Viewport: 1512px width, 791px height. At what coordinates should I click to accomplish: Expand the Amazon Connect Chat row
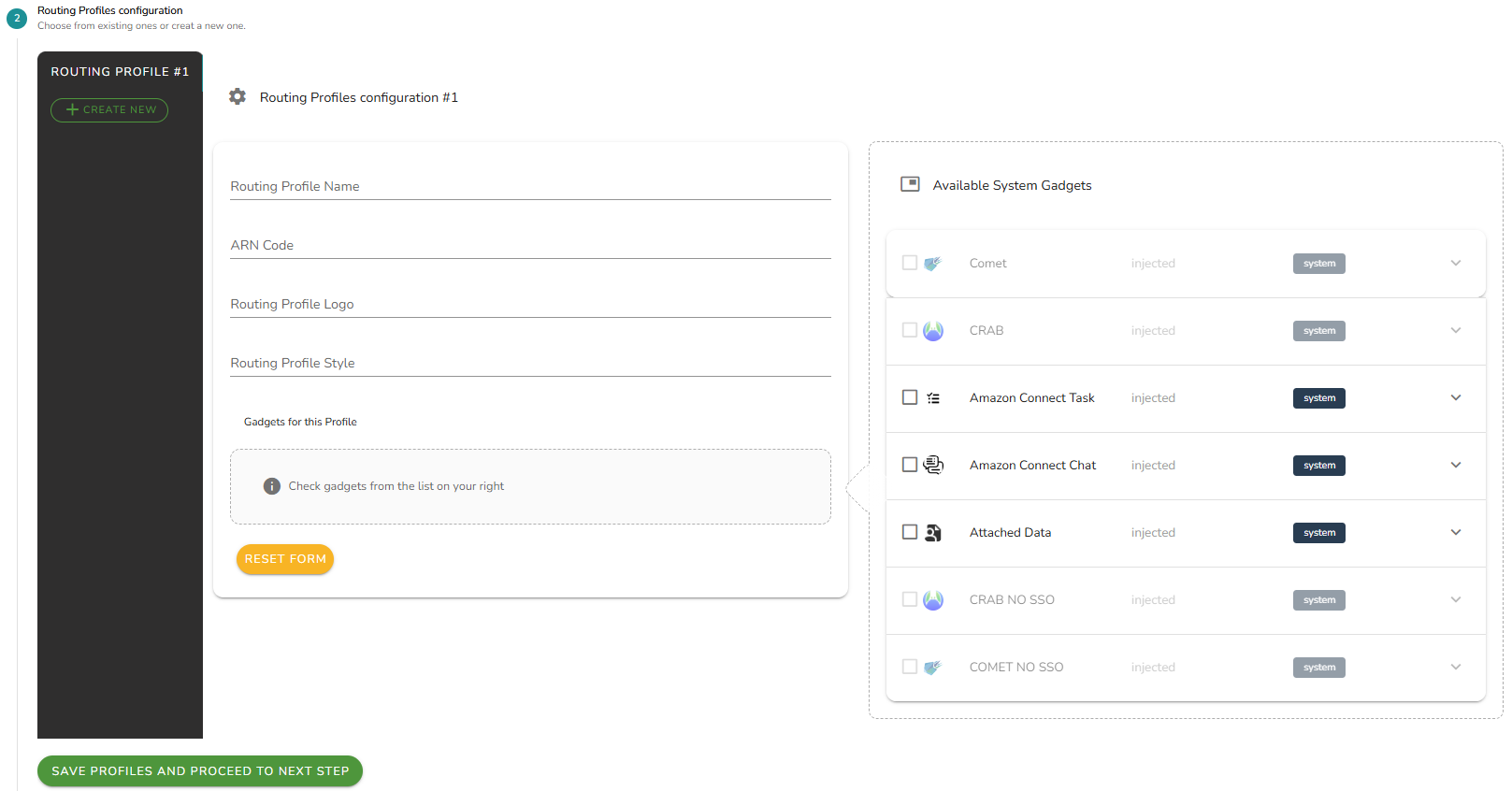point(1456,465)
